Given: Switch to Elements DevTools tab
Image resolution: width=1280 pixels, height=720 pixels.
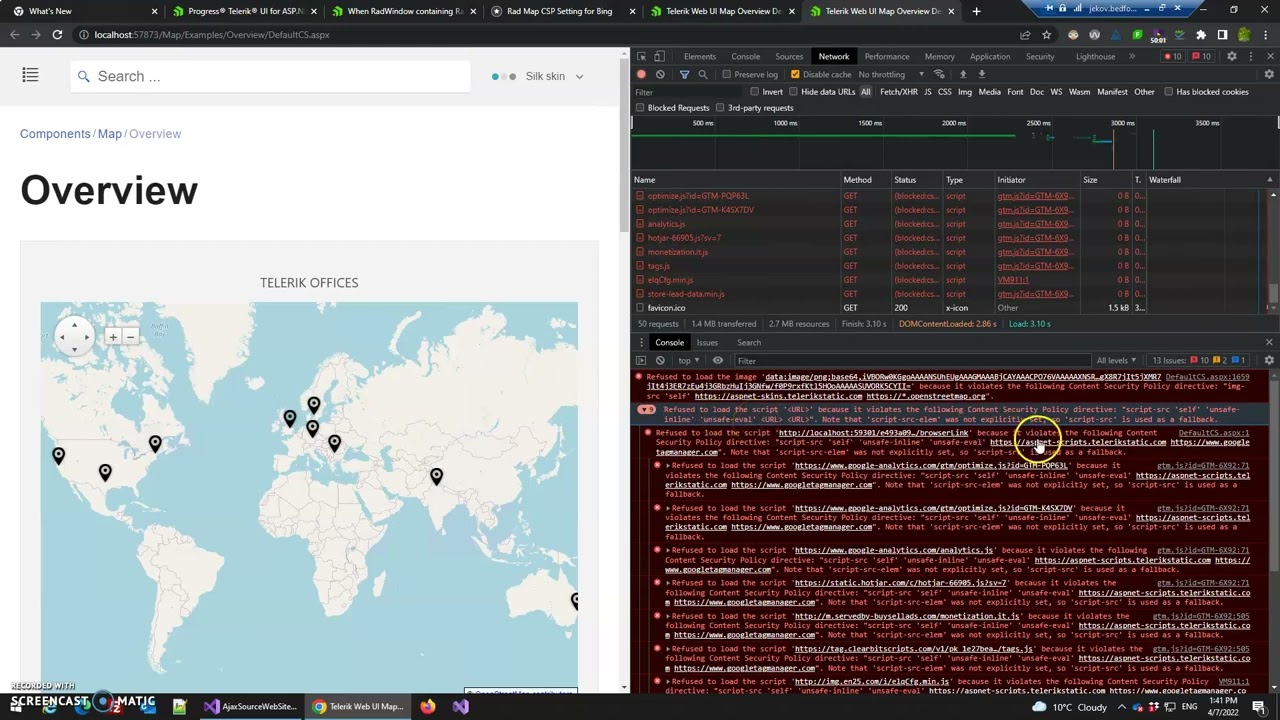Looking at the screenshot, I should click(700, 57).
